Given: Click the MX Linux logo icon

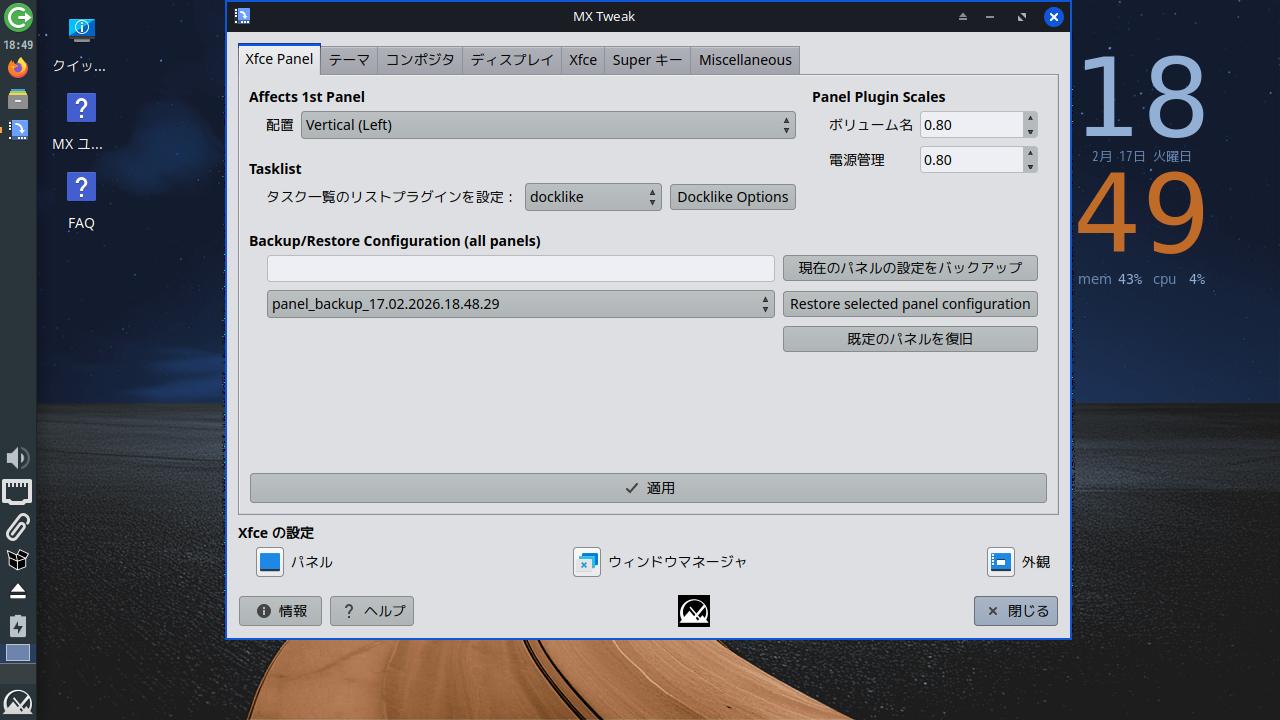Looking at the screenshot, I should click(x=693, y=611).
